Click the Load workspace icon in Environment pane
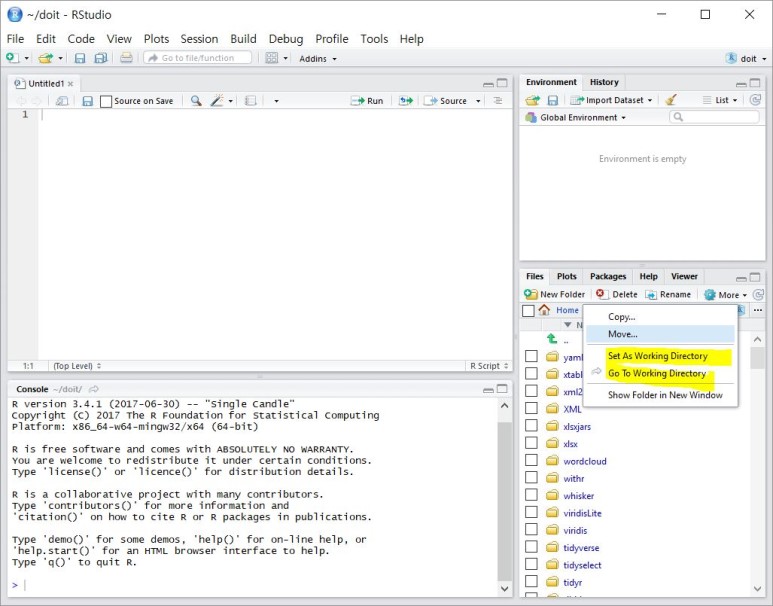Screen dimensions: 773x606 532,100
